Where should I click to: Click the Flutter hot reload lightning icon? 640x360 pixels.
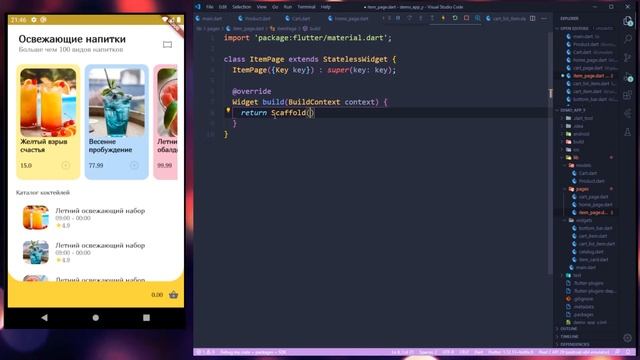pos(443,18)
